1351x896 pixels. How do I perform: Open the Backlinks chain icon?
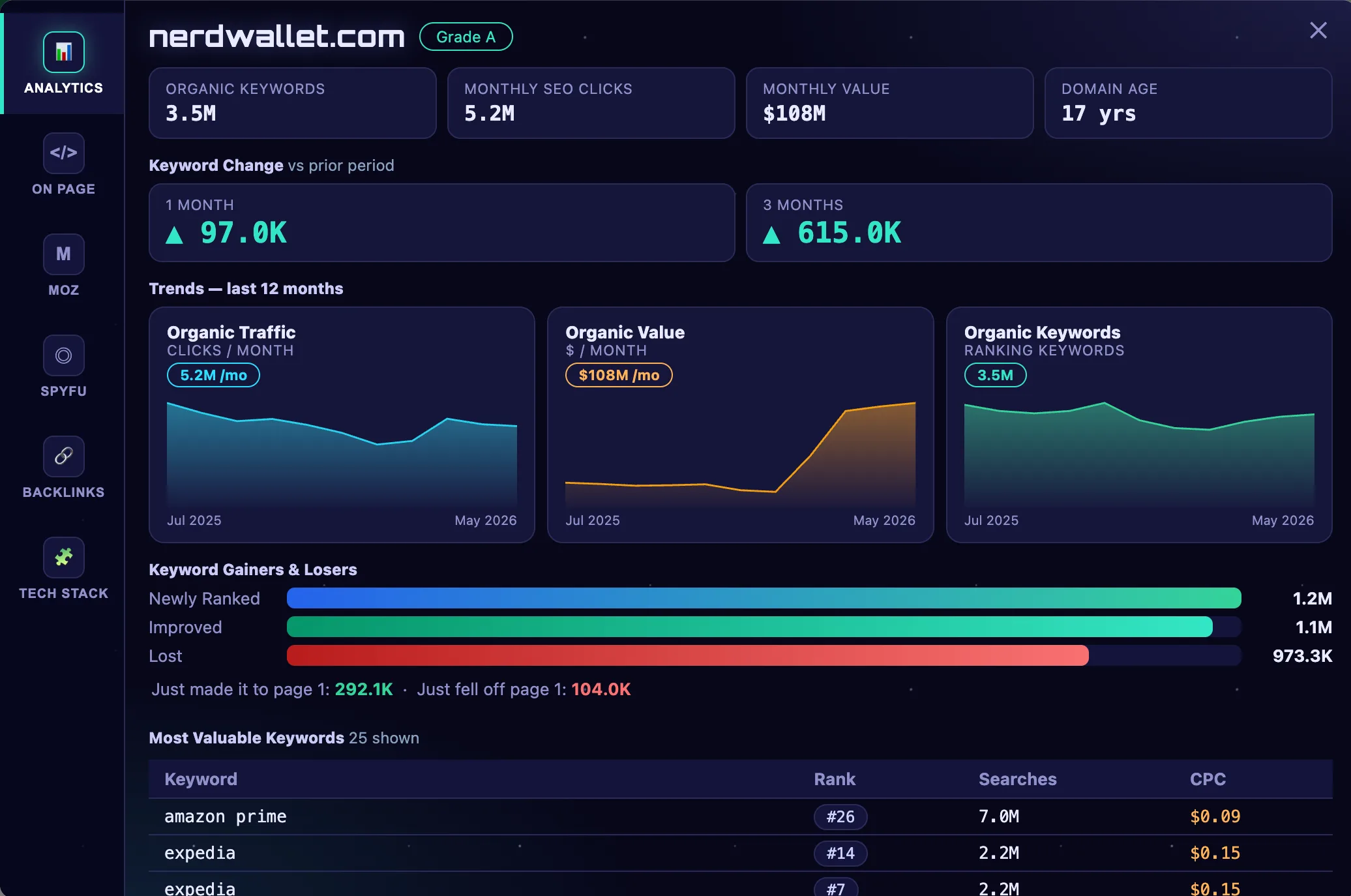[x=64, y=456]
